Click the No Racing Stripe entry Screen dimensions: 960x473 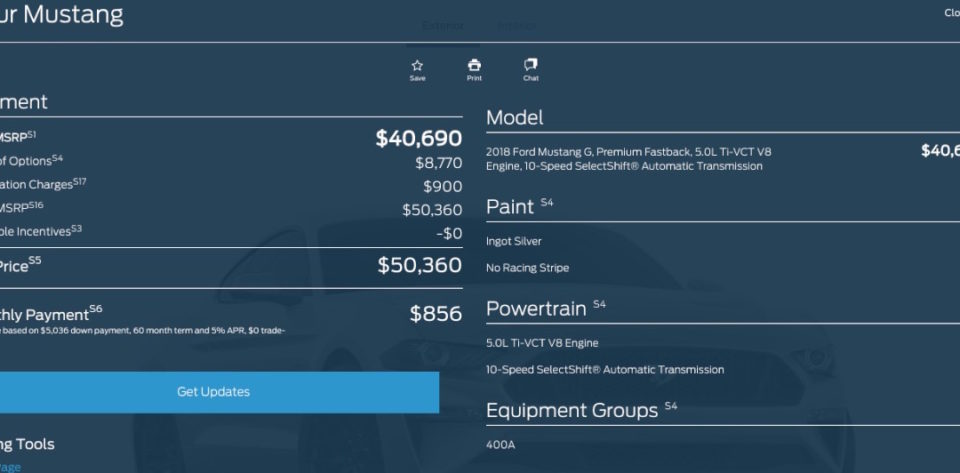pyautogui.click(x=527, y=267)
